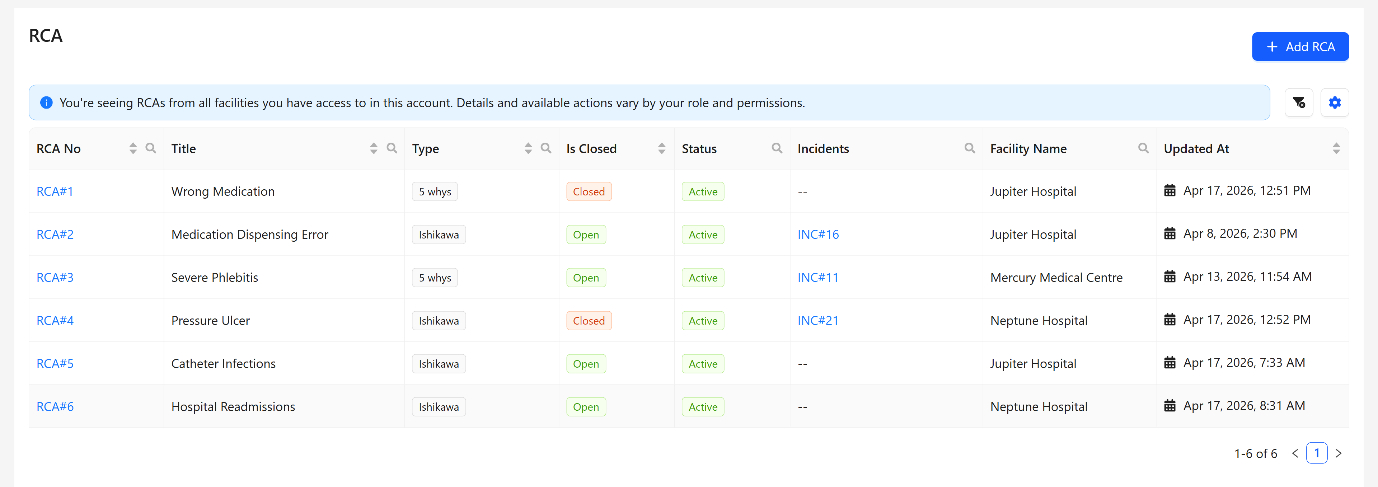Click search icon in Title column

tap(392, 148)
